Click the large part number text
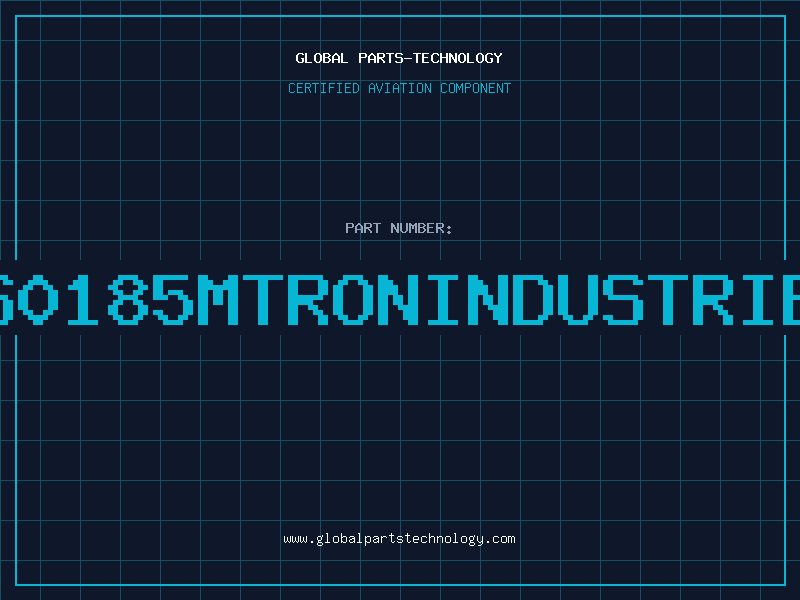The width and height of the screenshot is (800, 600). coord(400,299)
